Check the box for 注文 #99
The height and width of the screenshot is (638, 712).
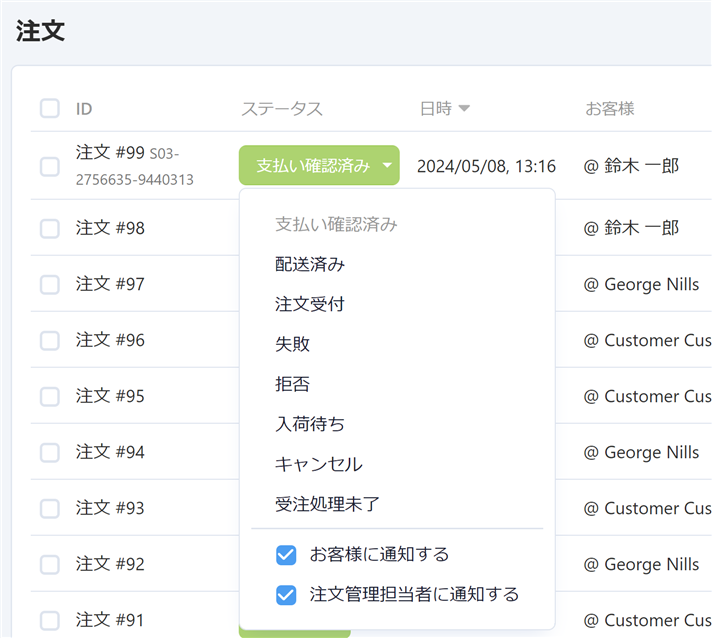pyautogui.click(x=50, y=166)
